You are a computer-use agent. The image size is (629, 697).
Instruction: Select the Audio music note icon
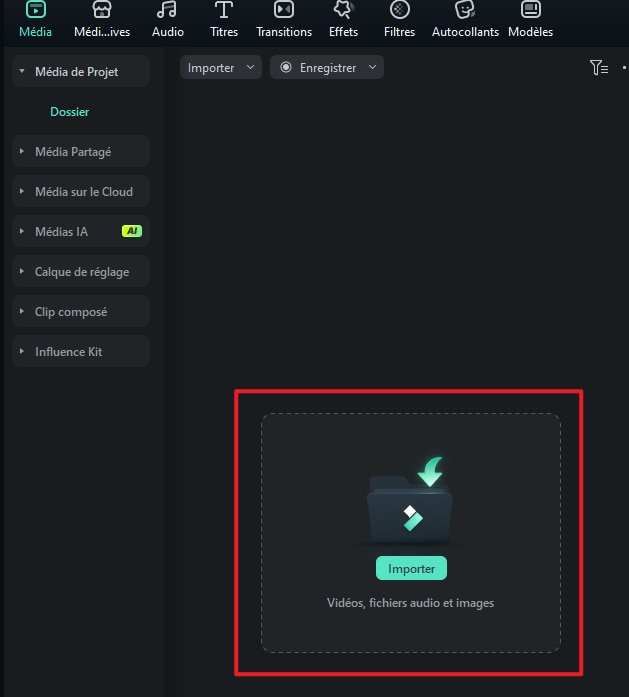(x=167, y=9)
